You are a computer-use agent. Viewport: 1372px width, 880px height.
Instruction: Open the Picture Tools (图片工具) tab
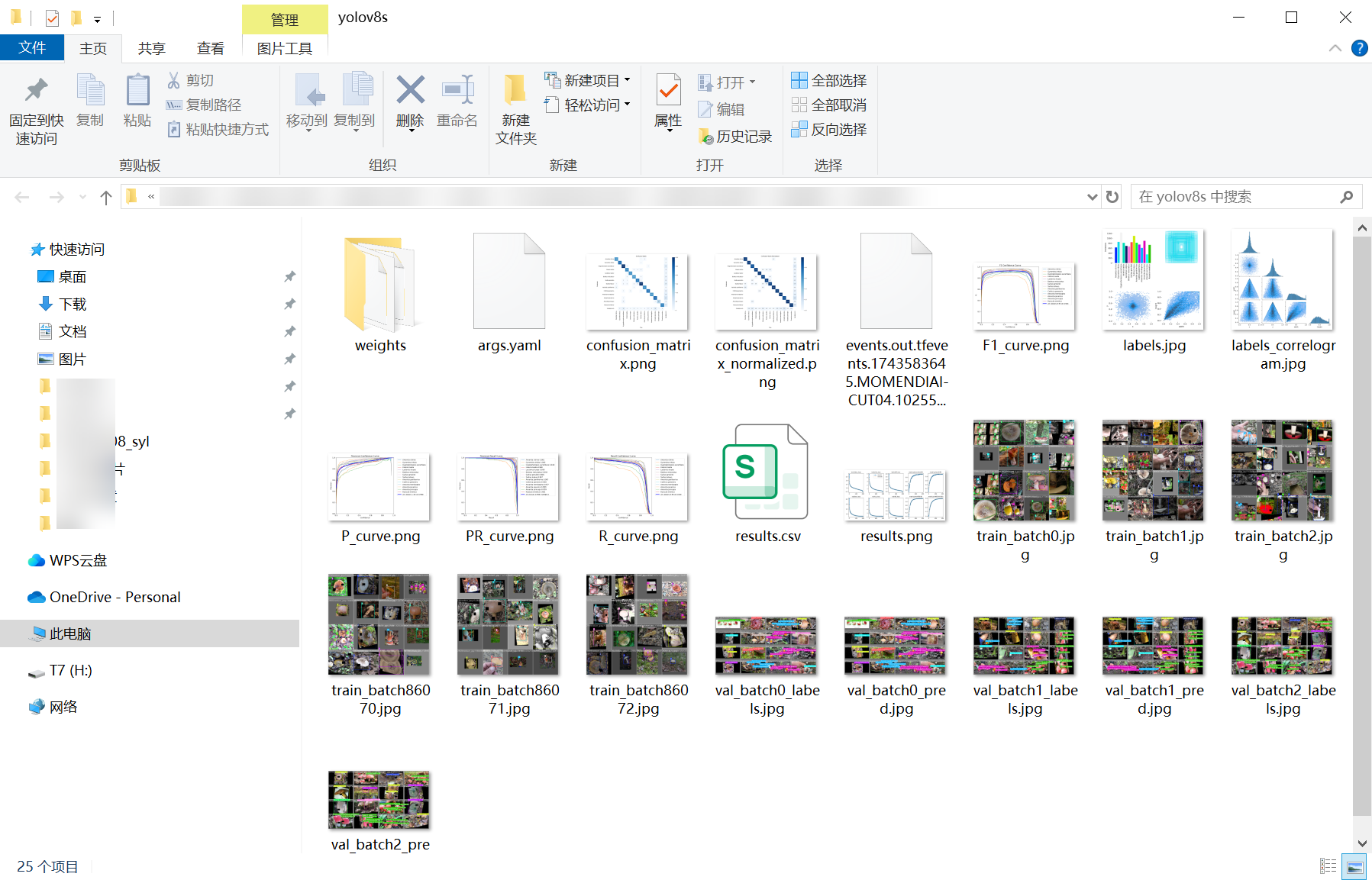(285, 48)
